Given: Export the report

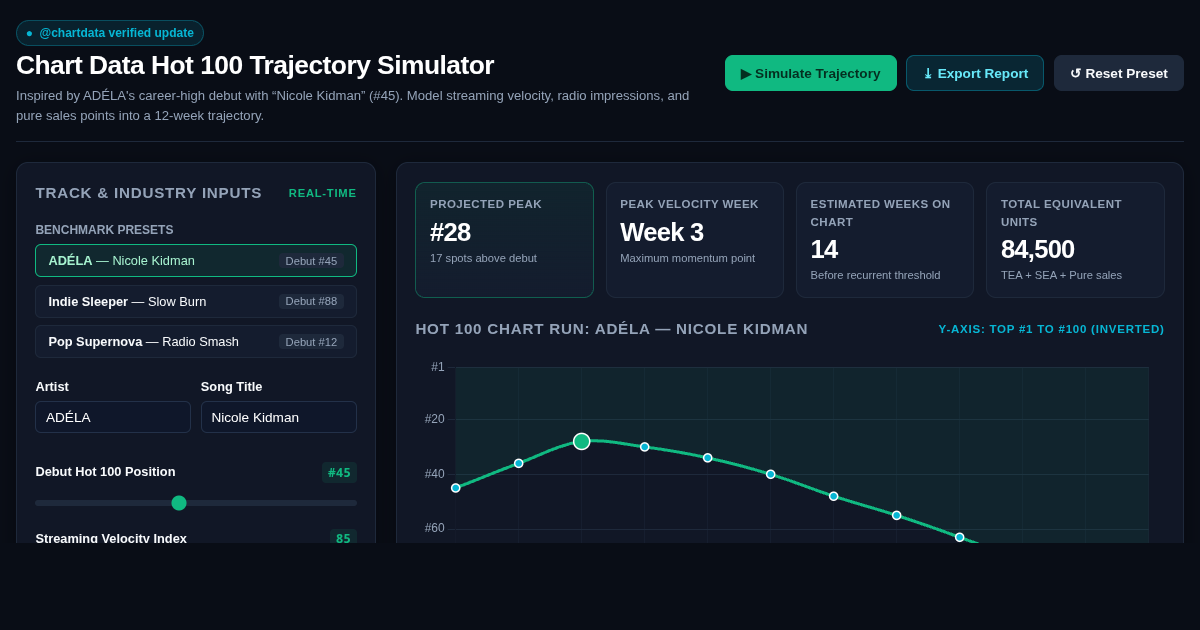Looking at the screenshot, I should (x=975, y=73).
